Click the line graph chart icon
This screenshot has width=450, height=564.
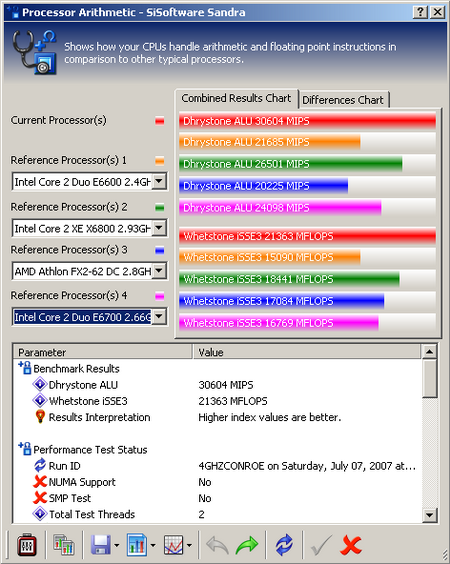[x=173, y=545]
